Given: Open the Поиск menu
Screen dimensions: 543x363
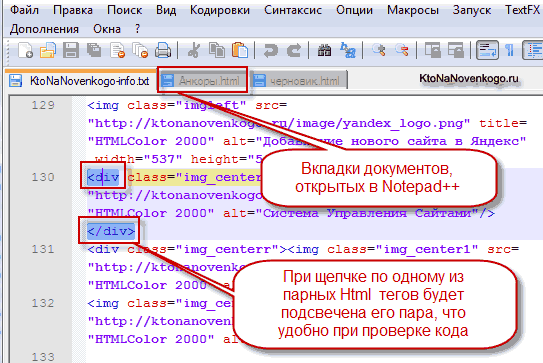Looking at the screenshot, I should (x=124, y=10).
